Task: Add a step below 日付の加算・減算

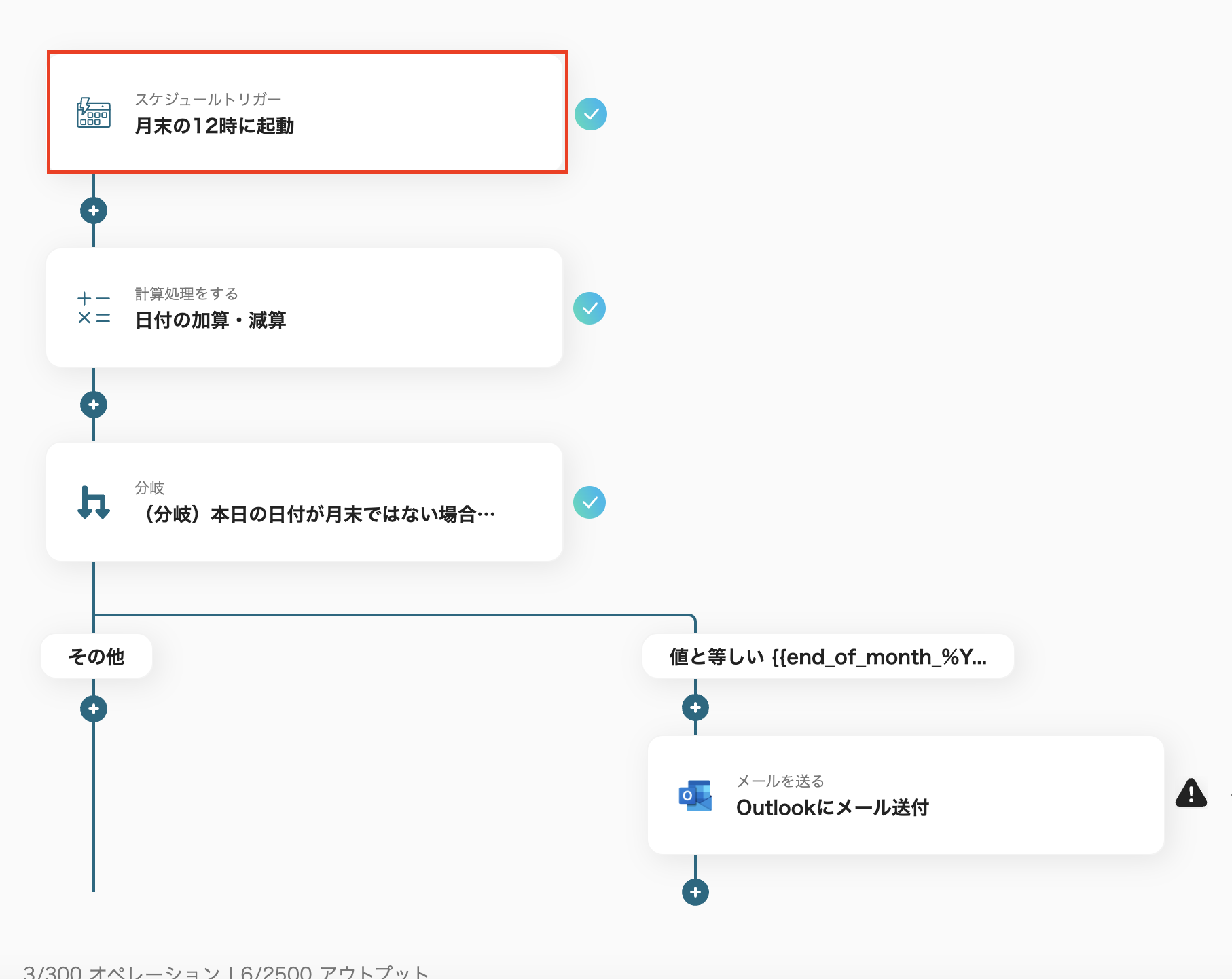Action: [x=94, y=404]
